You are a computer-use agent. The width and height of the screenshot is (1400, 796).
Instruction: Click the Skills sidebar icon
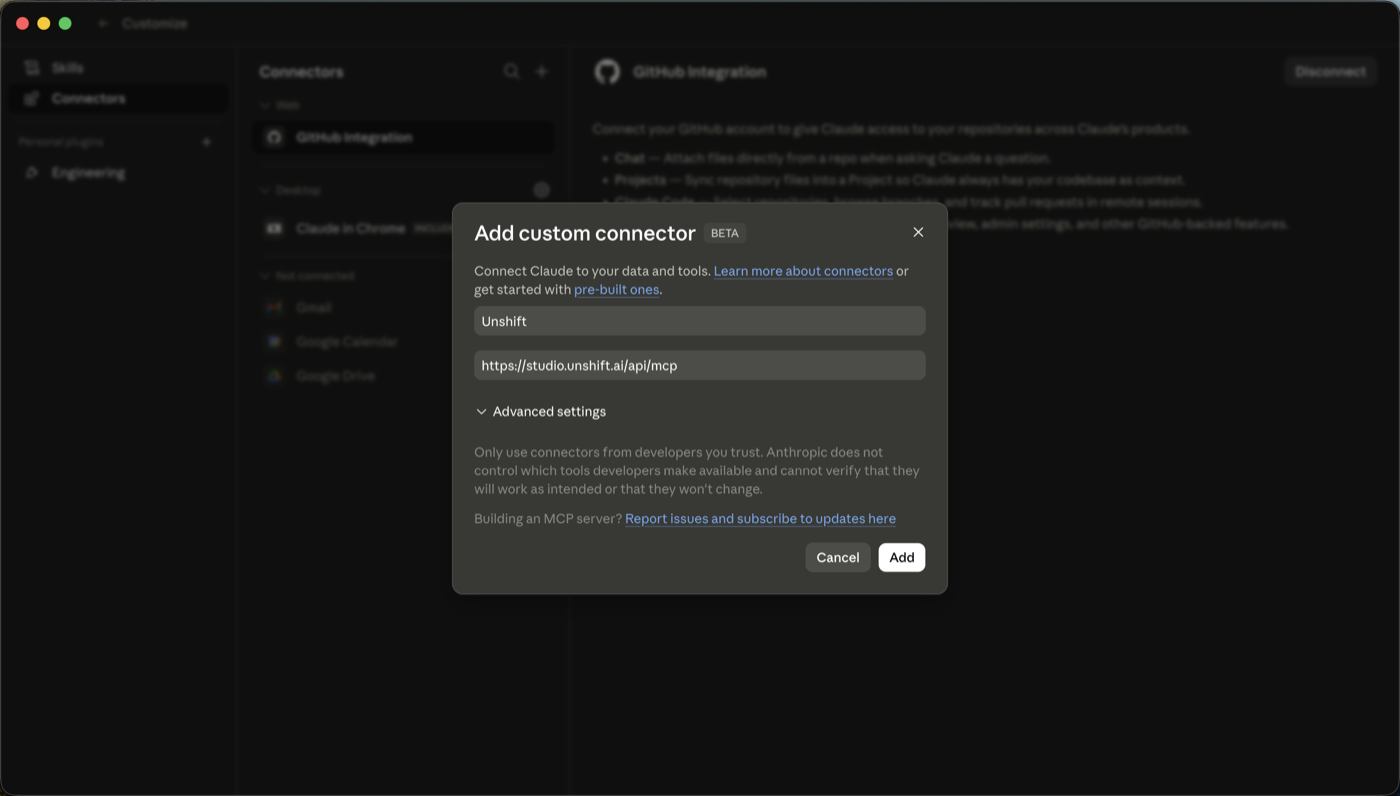tap(32, 67)
